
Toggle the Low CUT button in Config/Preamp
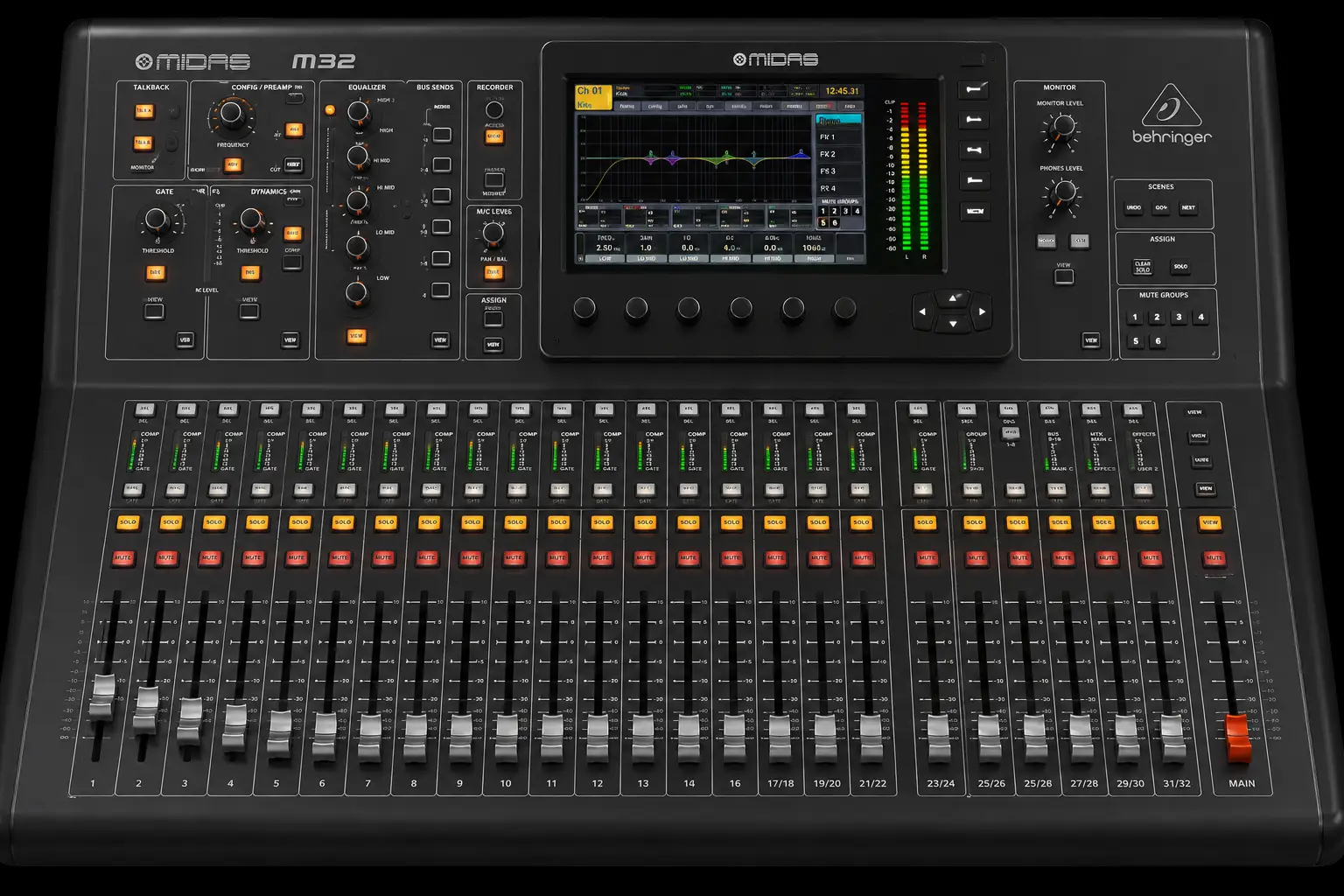pos(293,164)
